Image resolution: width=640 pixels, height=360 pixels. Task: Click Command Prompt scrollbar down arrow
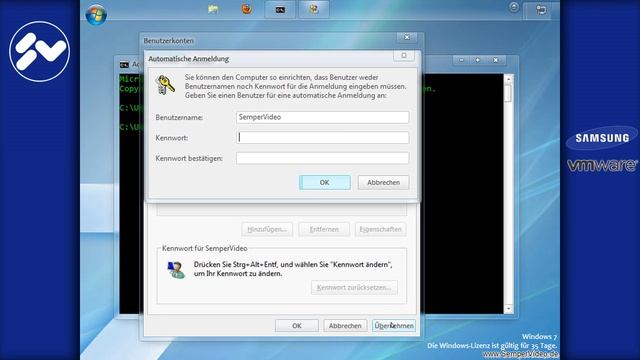coord(508,309)
